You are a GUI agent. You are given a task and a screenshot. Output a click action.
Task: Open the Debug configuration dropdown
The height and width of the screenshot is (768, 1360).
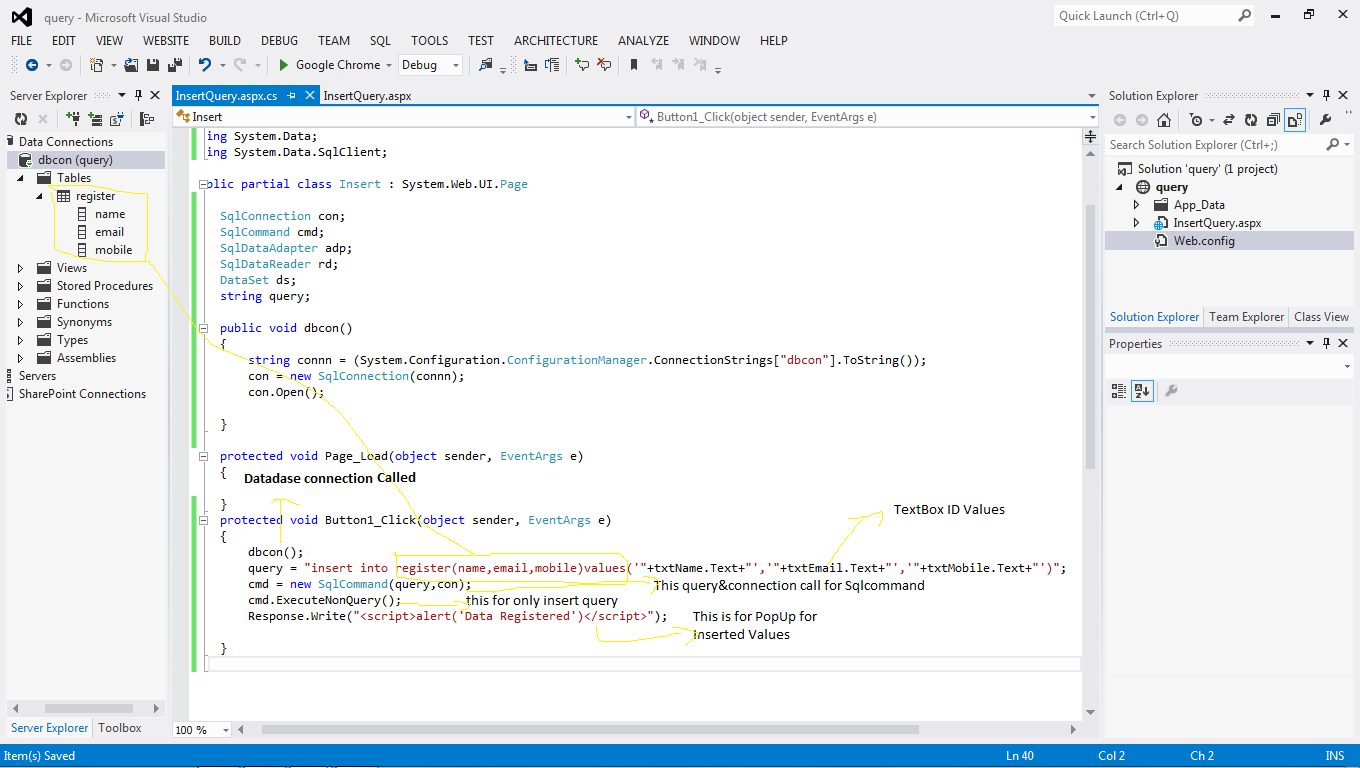(430, 64)
